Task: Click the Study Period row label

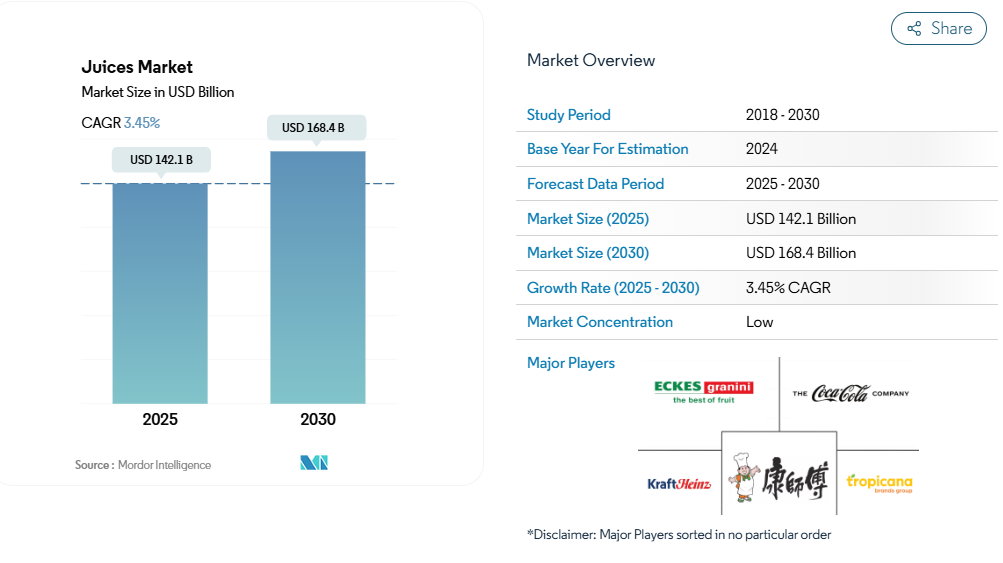Action: [568, 115]
